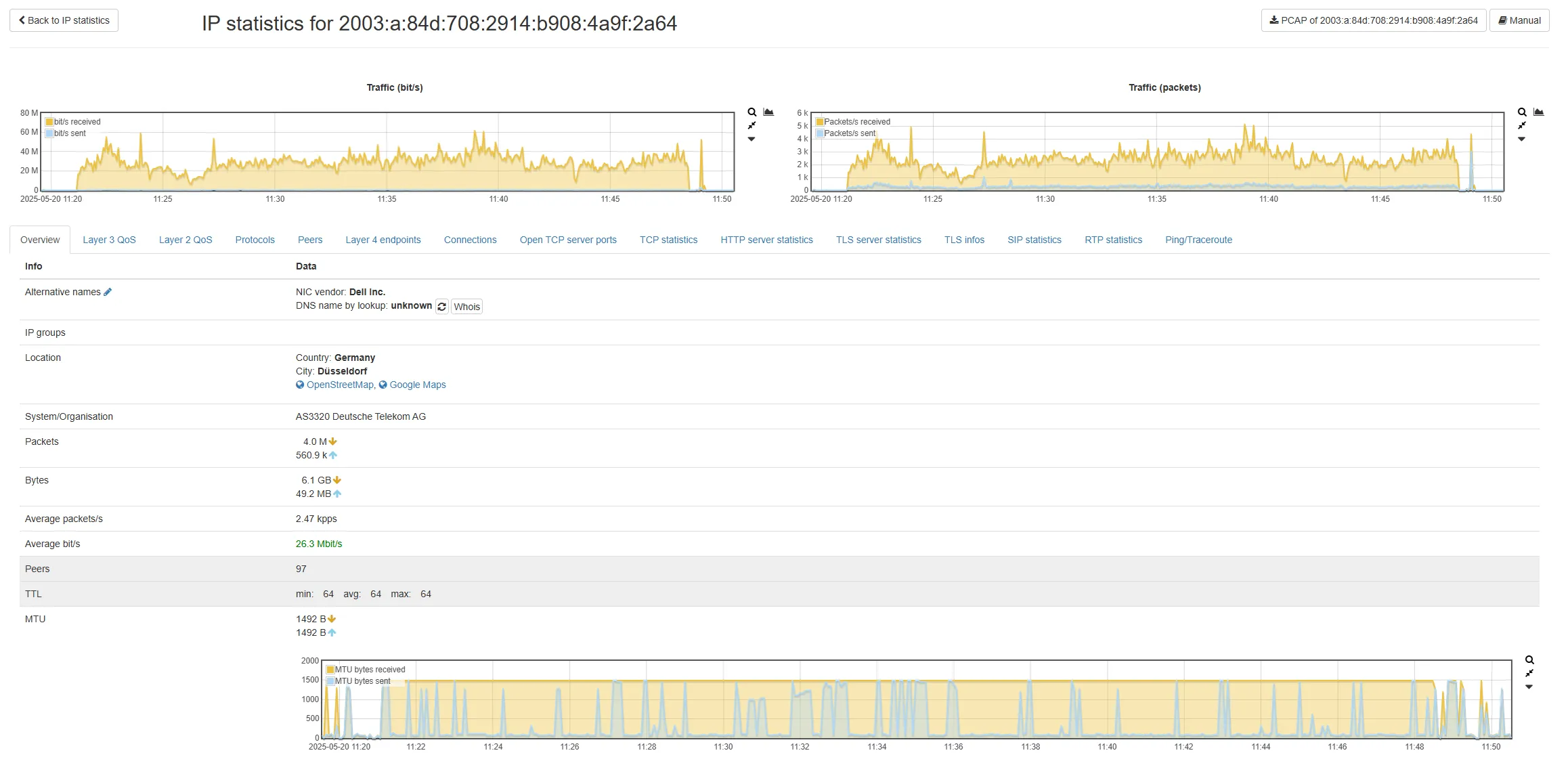The height and width of the screenshot is (757, 1568).
Task: Refresh DNS name lookup icon
Action: coord(441,307)
